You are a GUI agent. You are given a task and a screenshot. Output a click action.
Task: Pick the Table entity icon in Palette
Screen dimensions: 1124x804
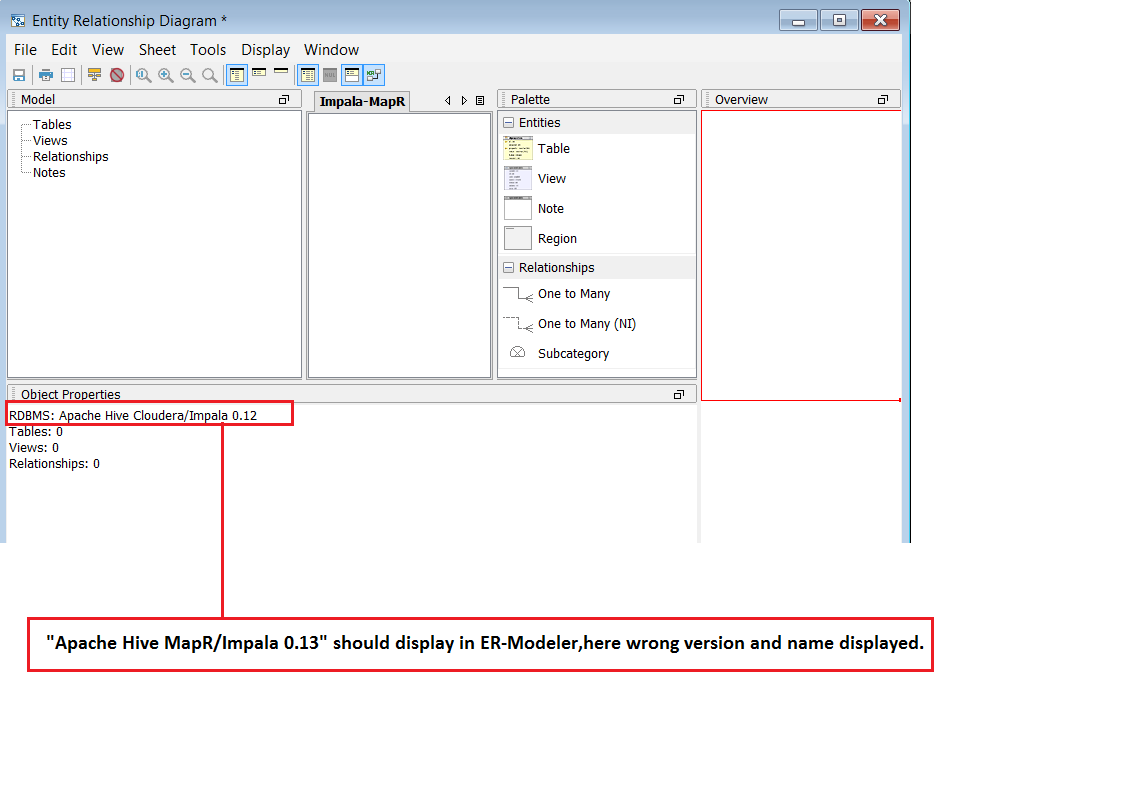click(x=518, y=148)
